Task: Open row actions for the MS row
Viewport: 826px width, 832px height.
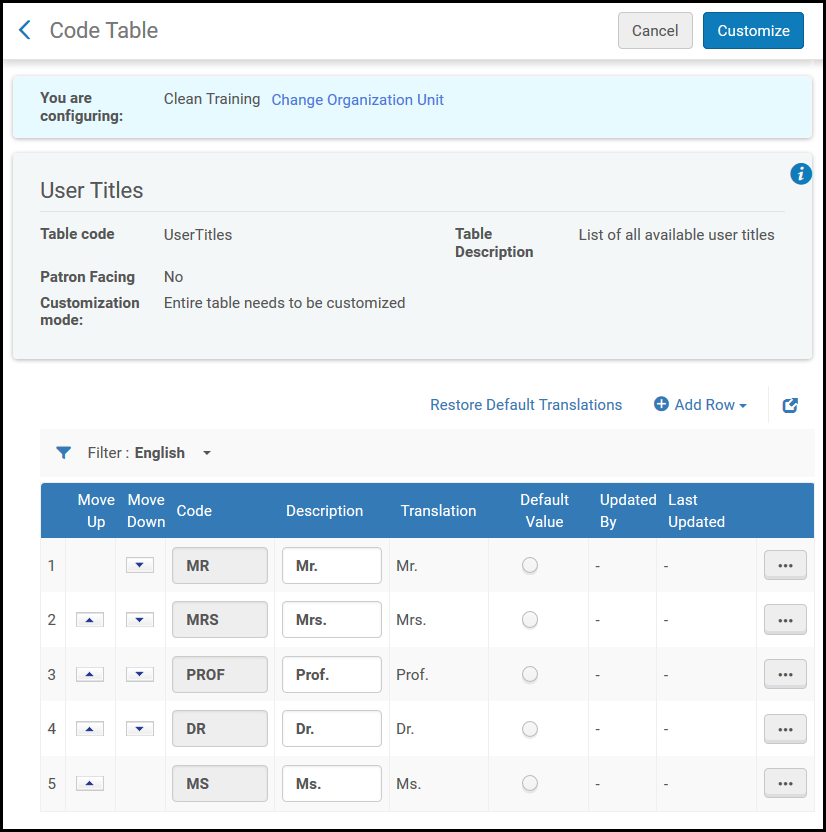Action: 785,783
